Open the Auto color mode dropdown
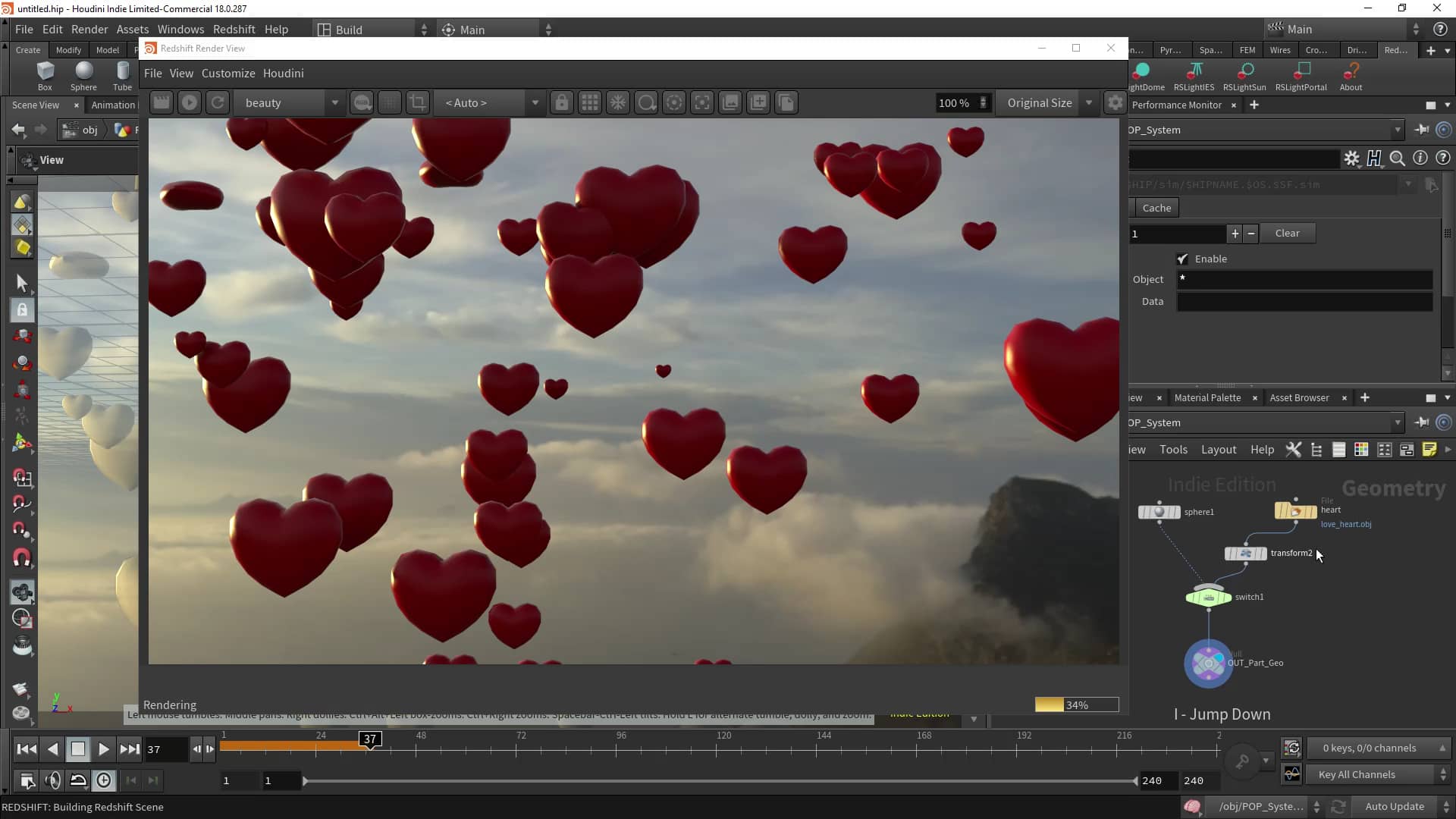 (535, 102)
